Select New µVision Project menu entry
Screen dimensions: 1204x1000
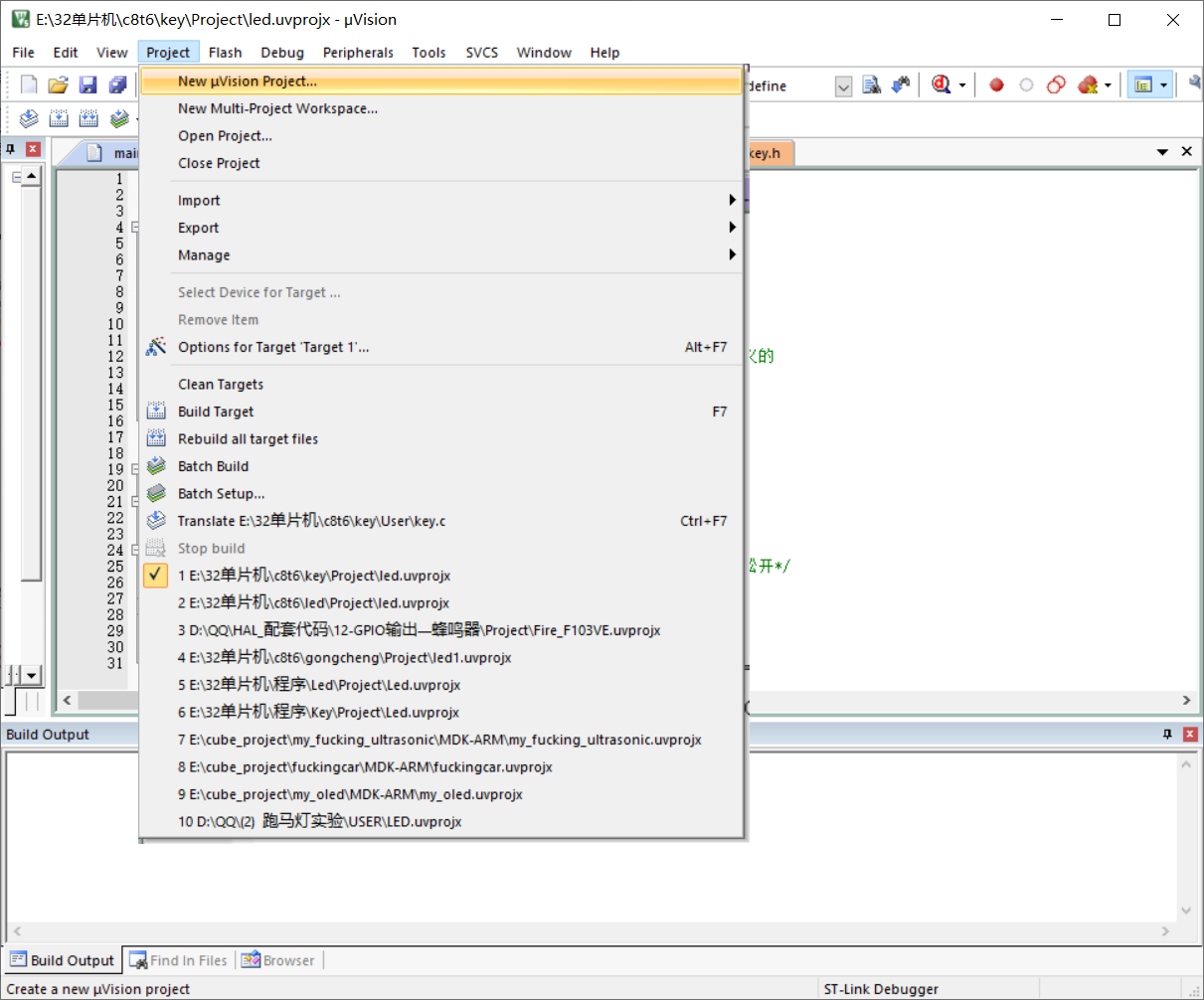coord(441,82)
